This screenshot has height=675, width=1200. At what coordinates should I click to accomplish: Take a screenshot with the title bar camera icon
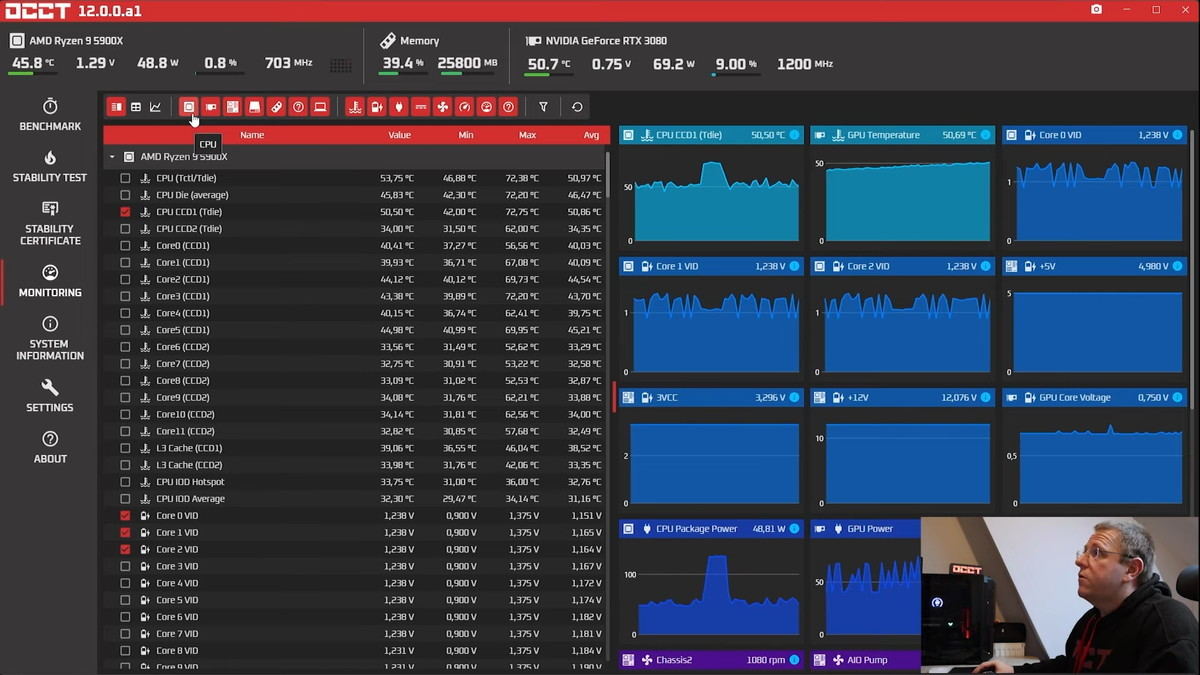[1096, 9]
